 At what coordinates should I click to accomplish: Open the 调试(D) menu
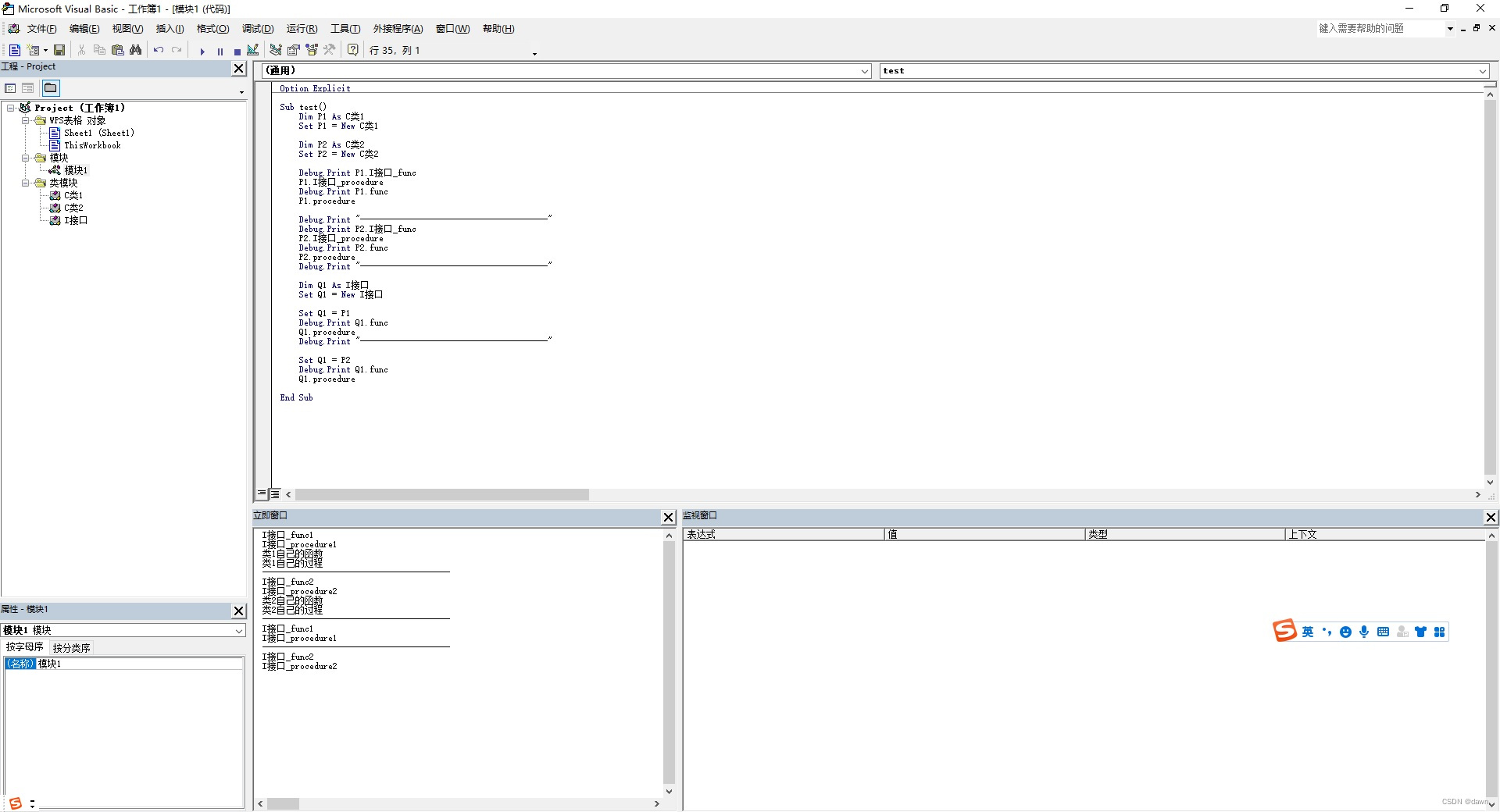point(258,29)
